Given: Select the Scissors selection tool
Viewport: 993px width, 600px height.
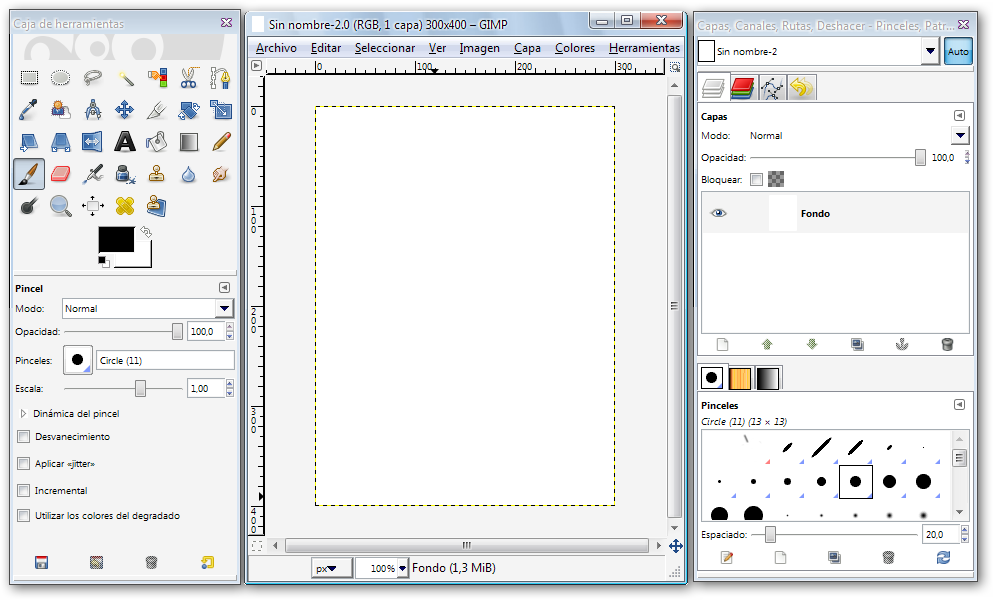Looking at the screenshot, I should (x=189, y=77).
